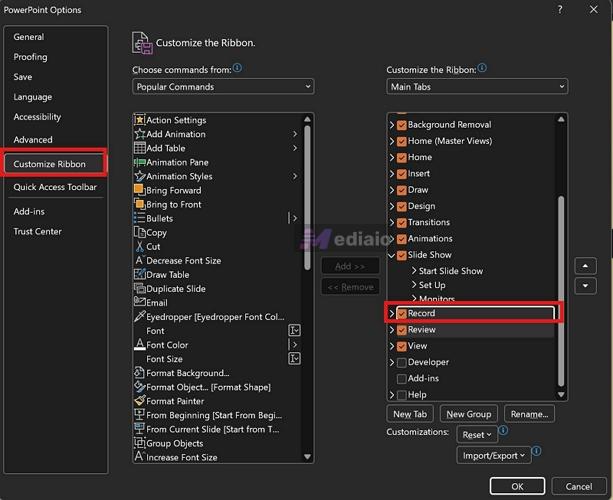Click the From Beginning slideshow icon
The height and width of the screenshot is (500, 613).
(140, 415)
